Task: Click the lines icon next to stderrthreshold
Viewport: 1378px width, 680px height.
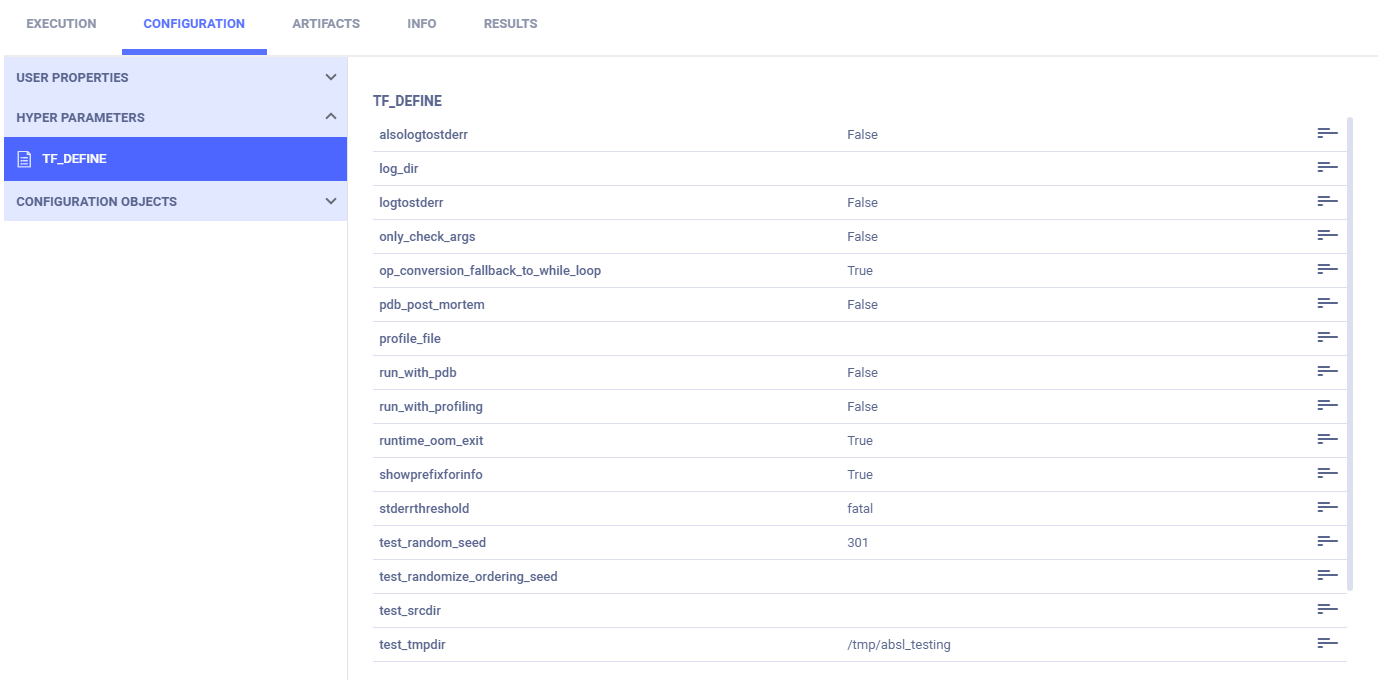Action: point(1327,508)
